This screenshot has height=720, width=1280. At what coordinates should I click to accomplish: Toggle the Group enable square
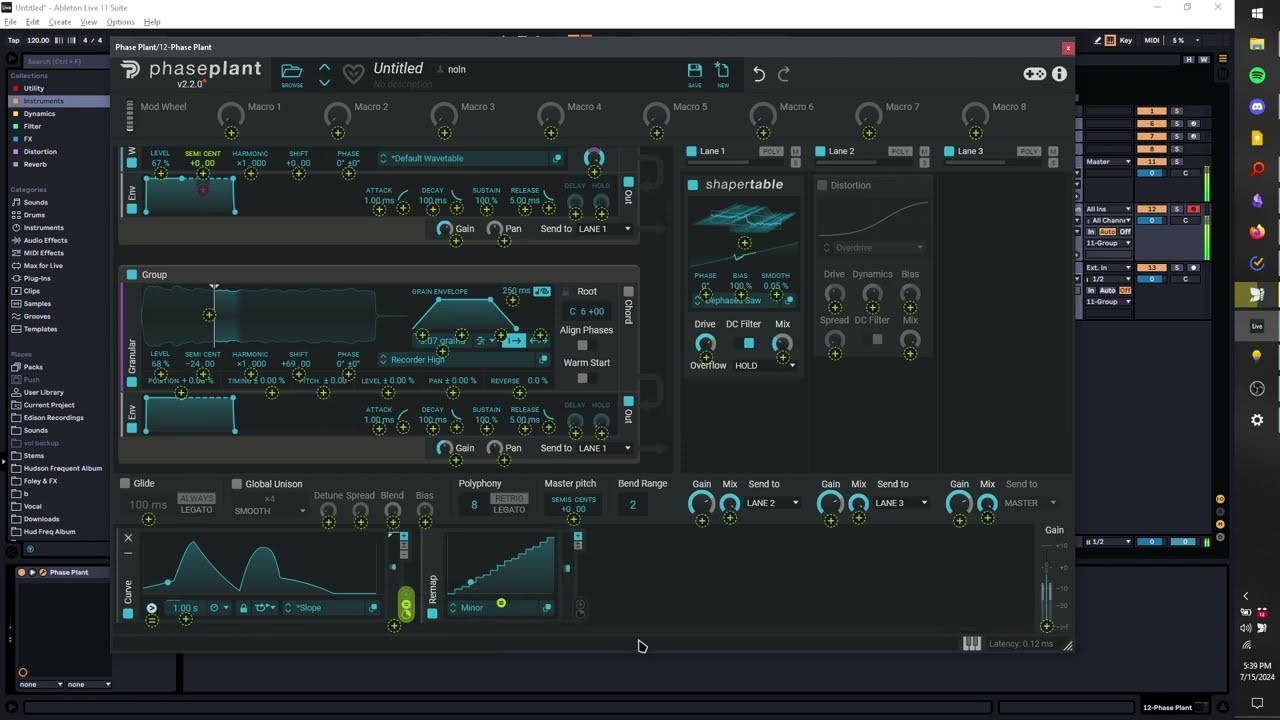[131, 274]
